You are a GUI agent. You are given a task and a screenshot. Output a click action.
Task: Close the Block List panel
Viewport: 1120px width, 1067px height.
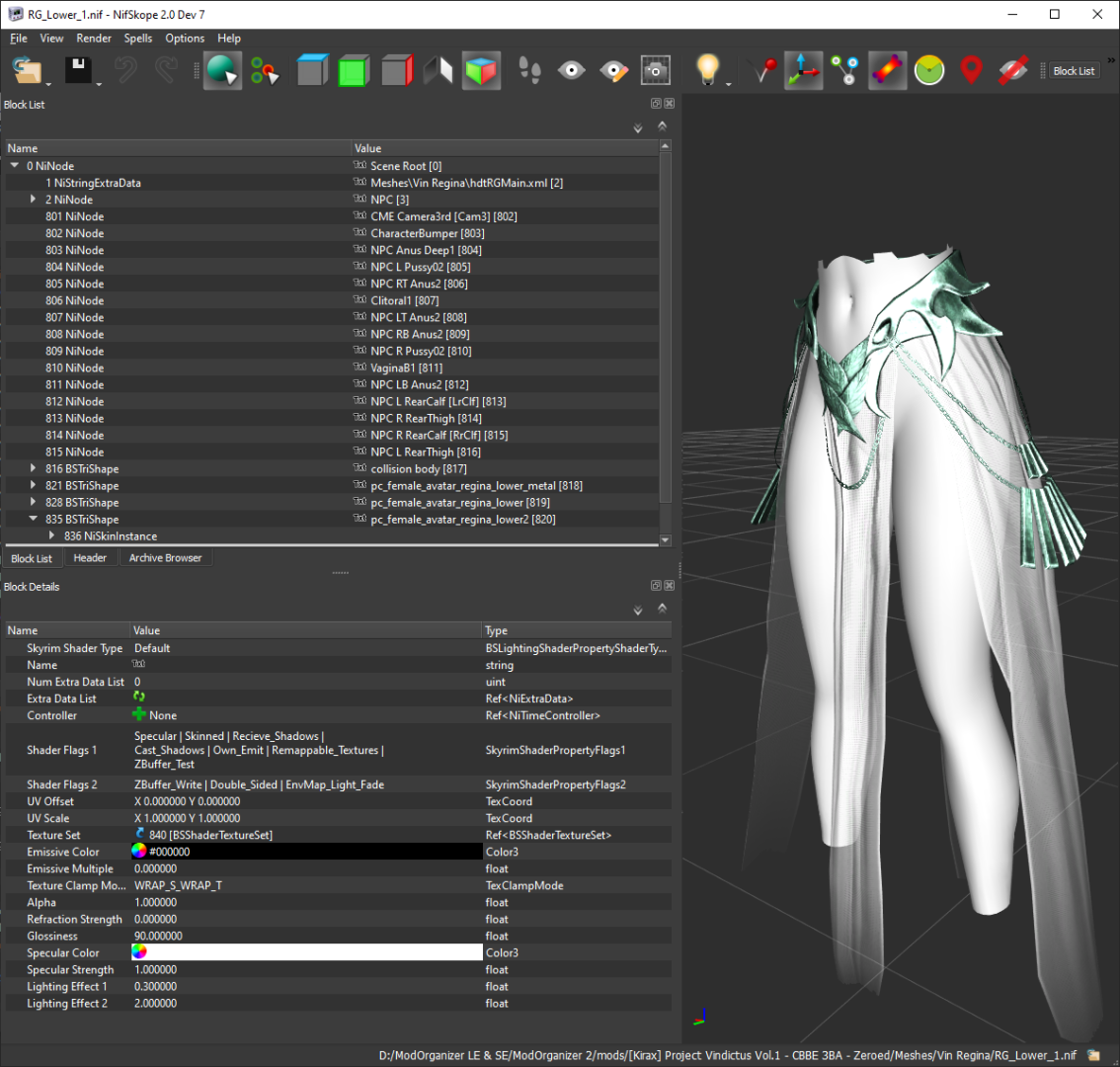click(x=670, y=104)
